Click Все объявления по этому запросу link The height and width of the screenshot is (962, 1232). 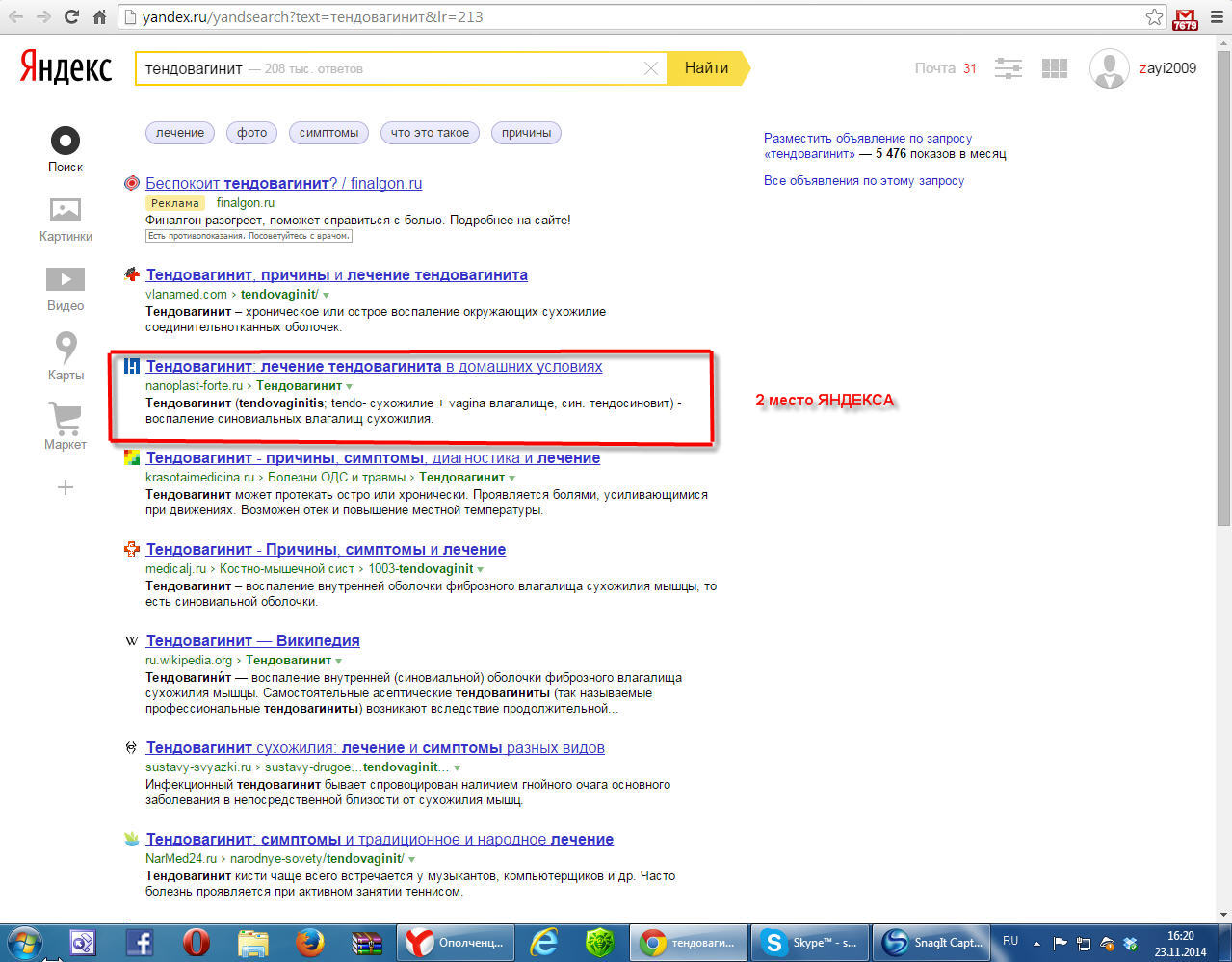864,180
